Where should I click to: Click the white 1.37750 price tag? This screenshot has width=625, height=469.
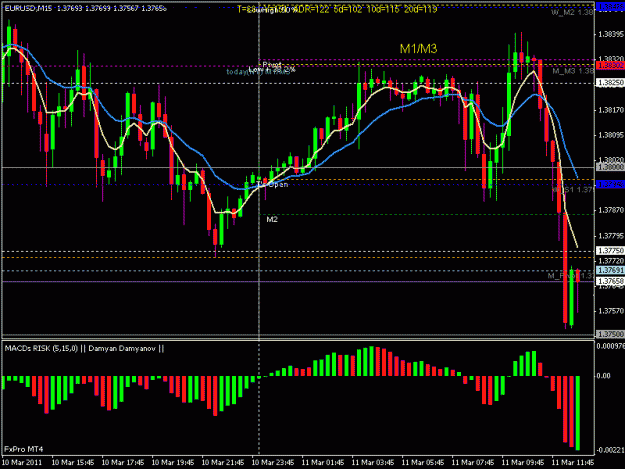click(610, 251)
